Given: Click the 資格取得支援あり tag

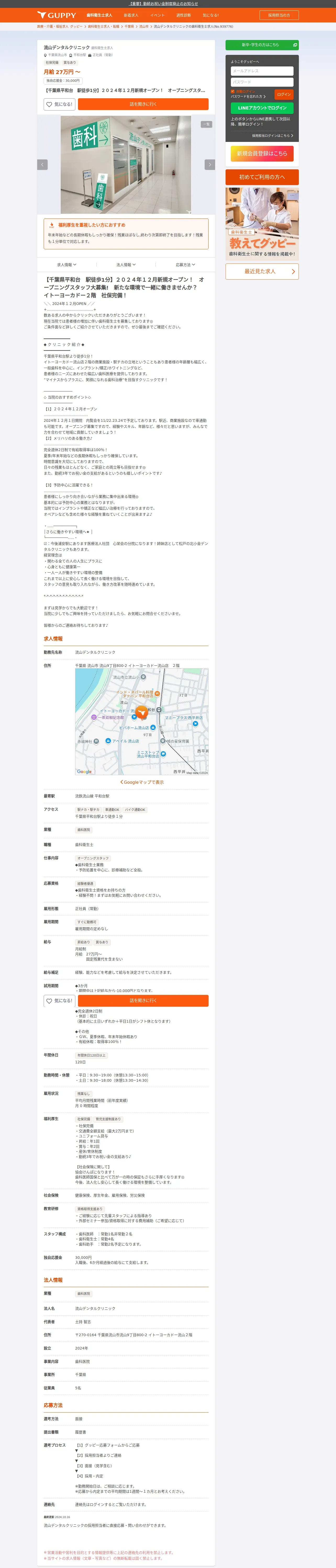Looking at the screenshot, I should coord(90,1209).
